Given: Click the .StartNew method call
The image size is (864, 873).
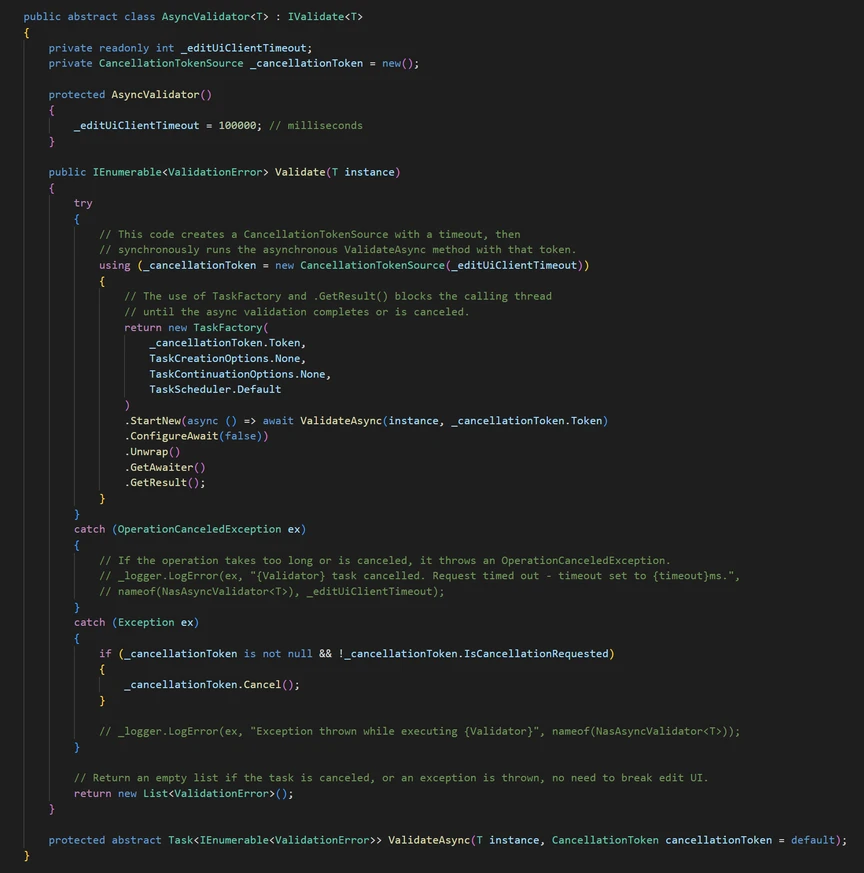Looking at the screenshot, I should coord(152,421).
